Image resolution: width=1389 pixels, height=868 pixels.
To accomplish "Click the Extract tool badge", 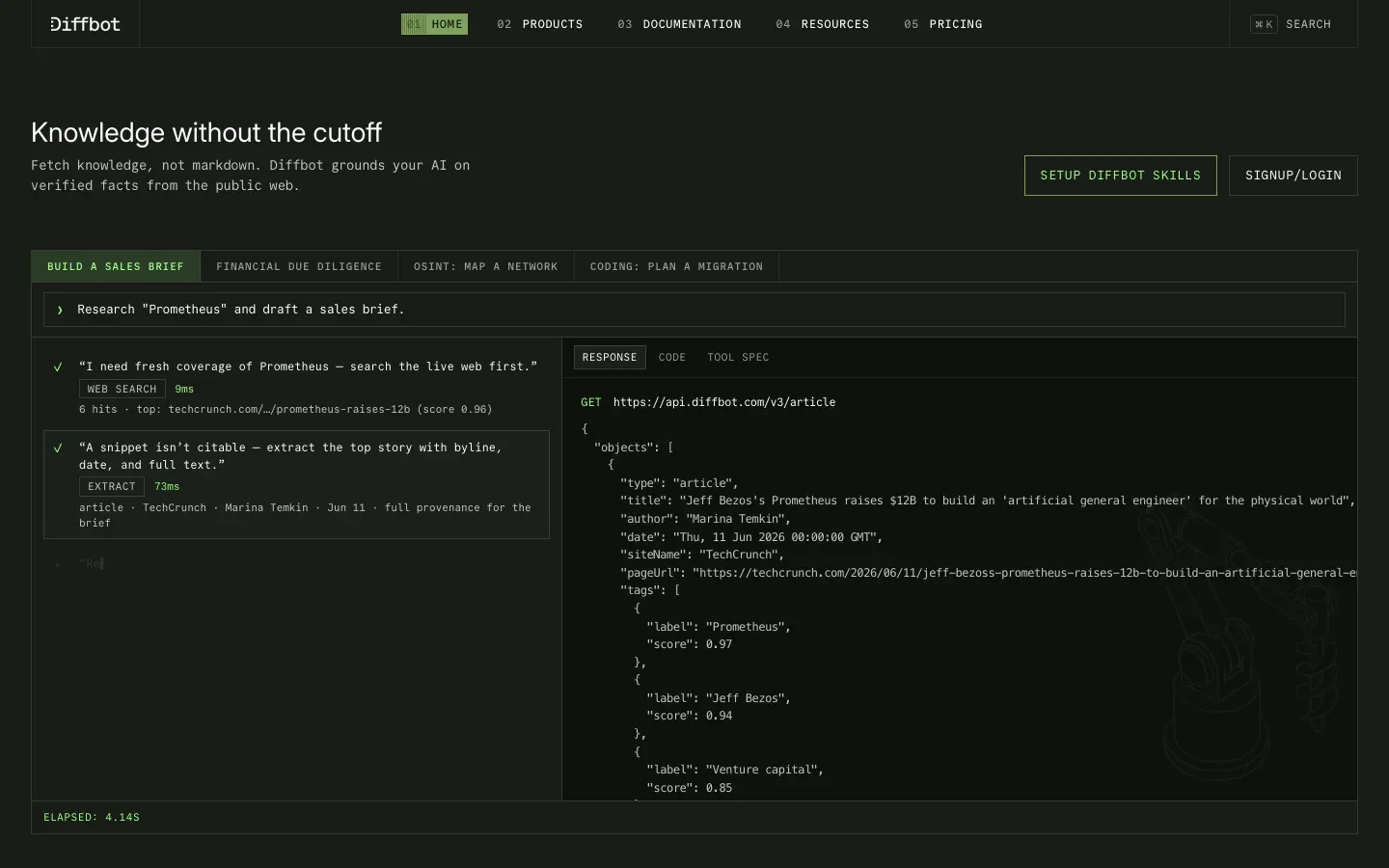I will point(112,486).
